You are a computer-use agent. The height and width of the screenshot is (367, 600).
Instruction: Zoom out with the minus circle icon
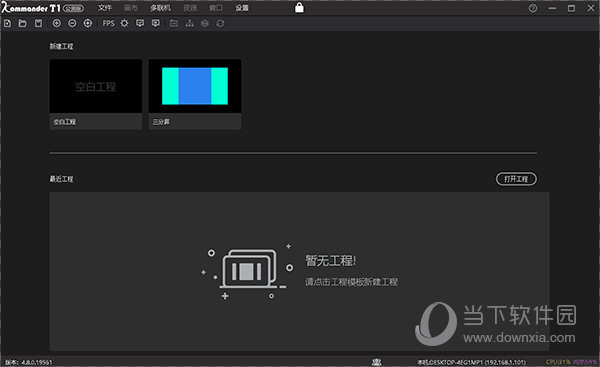[x=72, y=24]
